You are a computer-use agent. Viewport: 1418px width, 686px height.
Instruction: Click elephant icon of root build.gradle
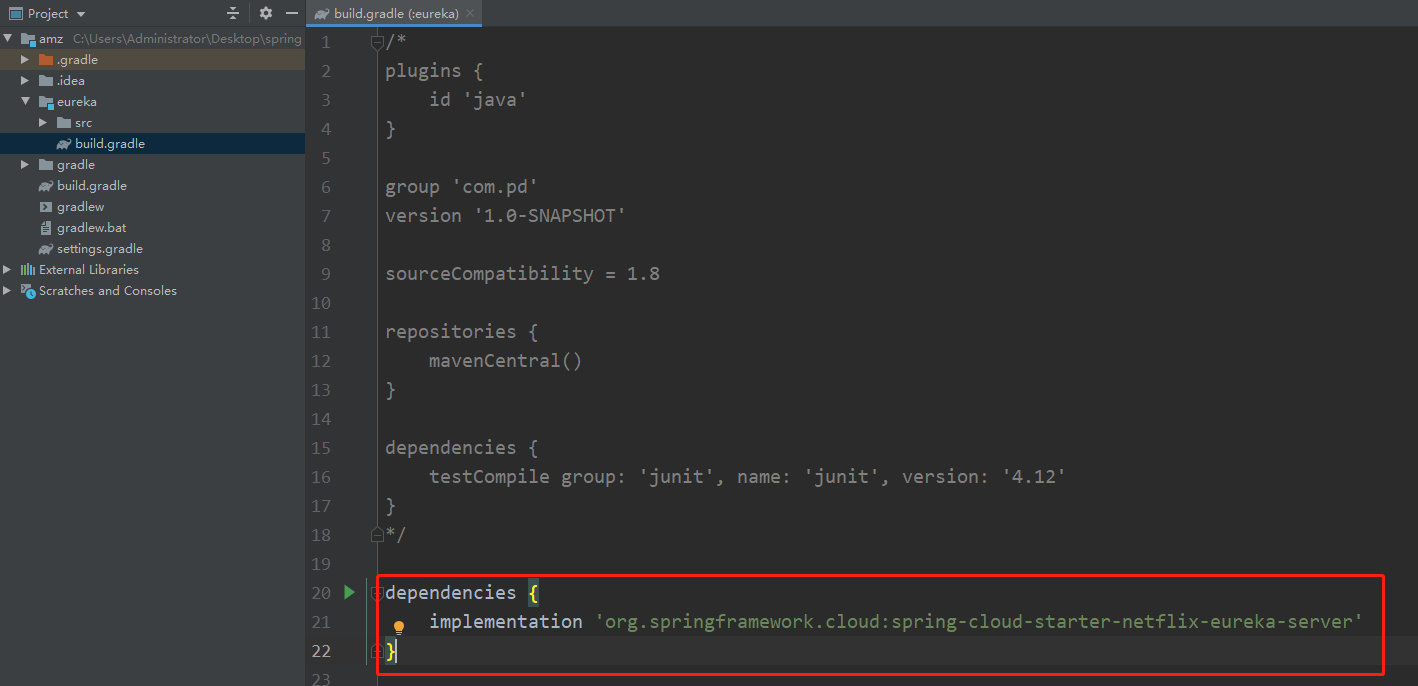click(46, 186)
